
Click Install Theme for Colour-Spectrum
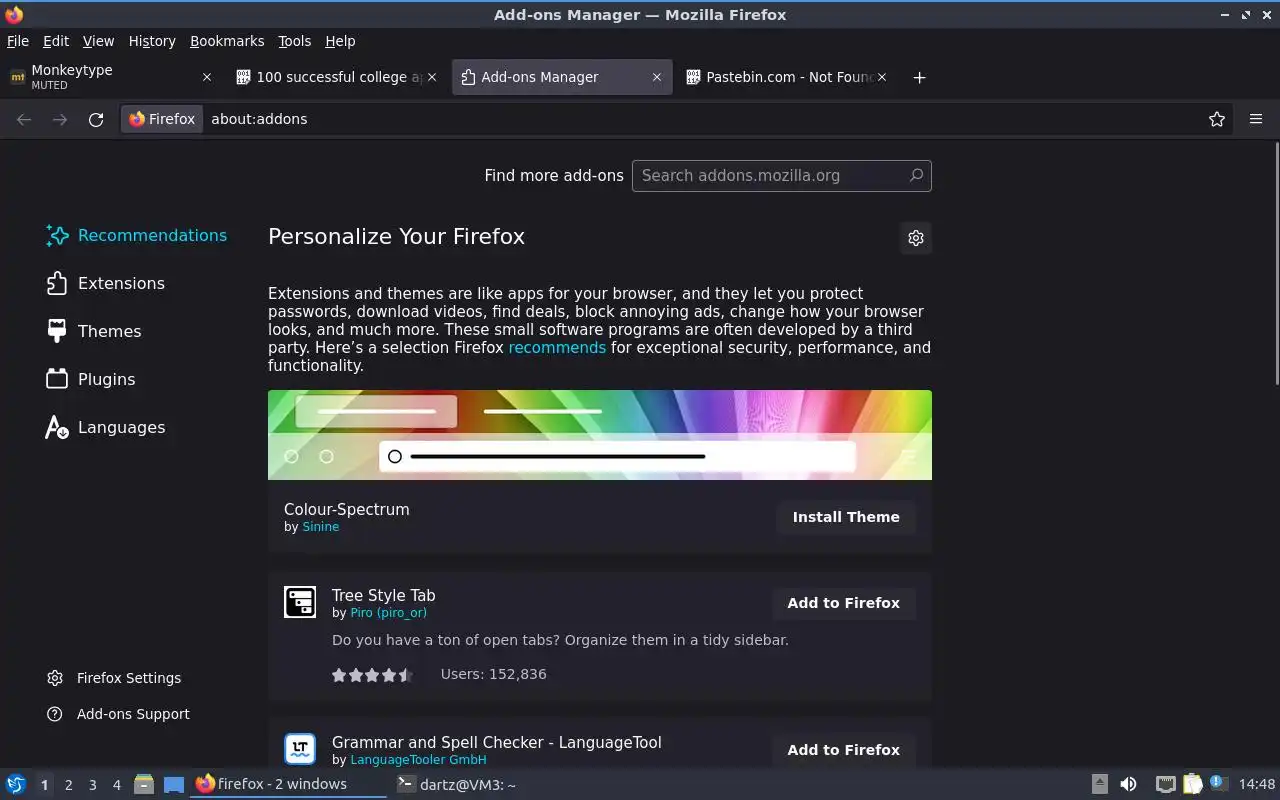click(x=846, y=517)
